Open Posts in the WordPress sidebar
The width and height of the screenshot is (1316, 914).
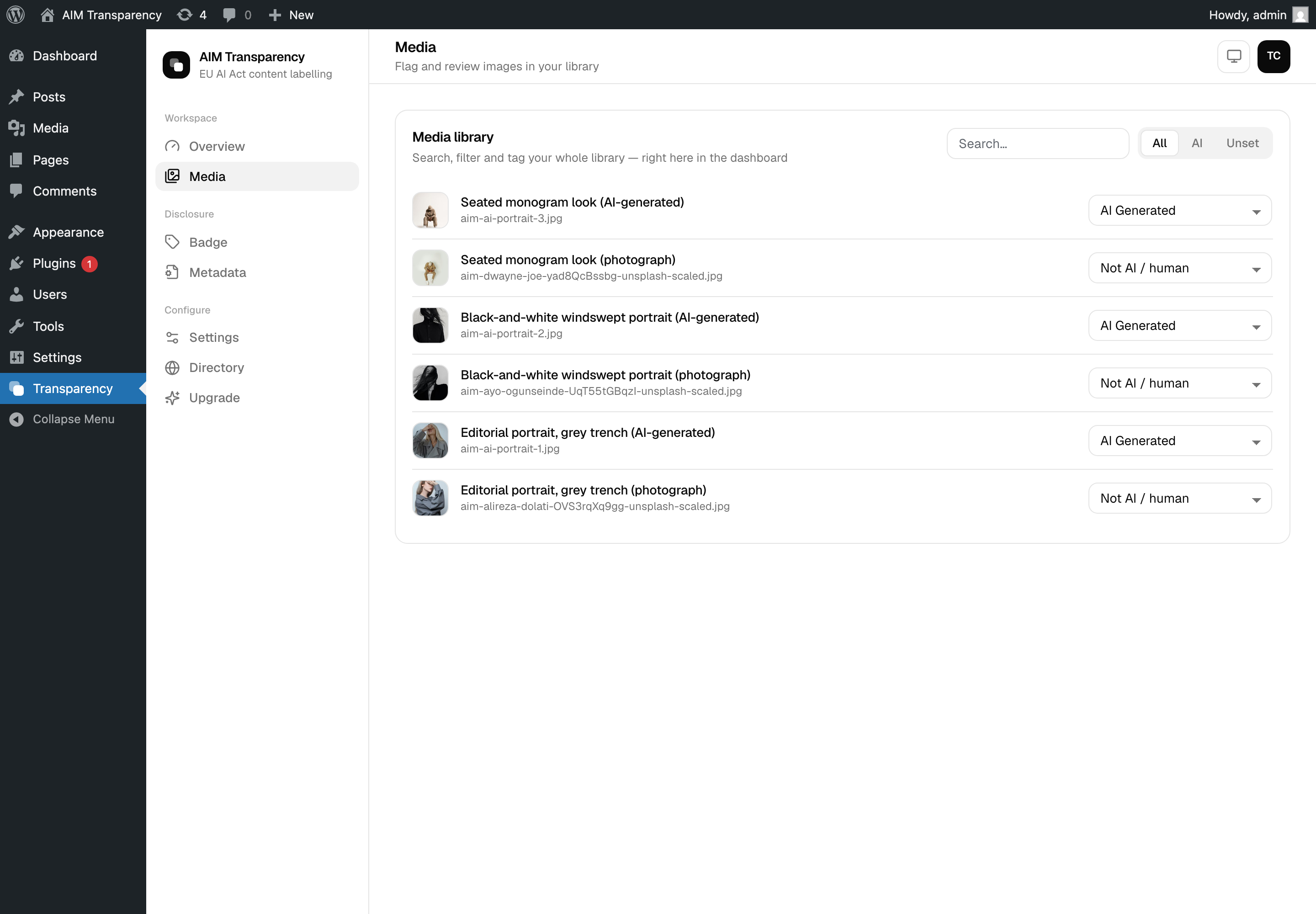click(73, 97)
